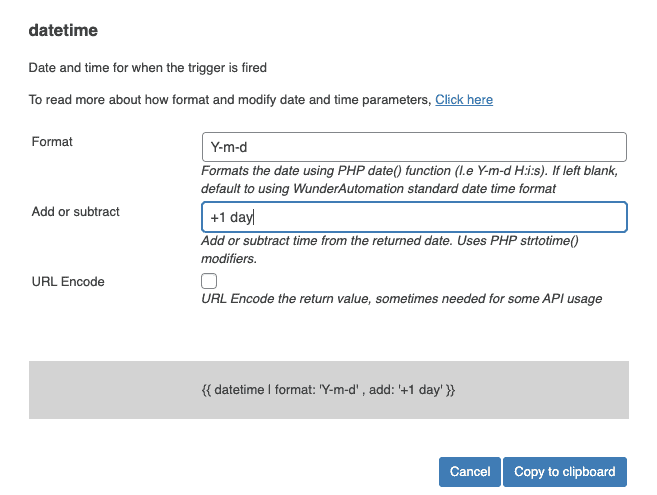Viewport: 657px width, 495px height.
Task: Click the 'Format' field label
Action: click(52, 142)
